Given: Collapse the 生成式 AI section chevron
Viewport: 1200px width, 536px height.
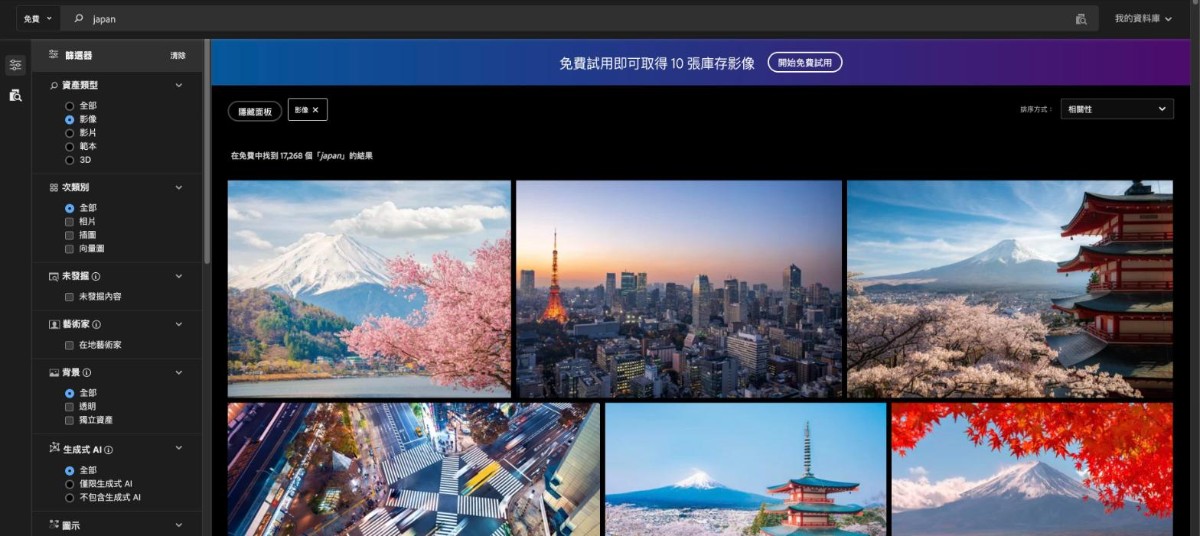Looking at the screenshot, I should (x=179, y=450).
